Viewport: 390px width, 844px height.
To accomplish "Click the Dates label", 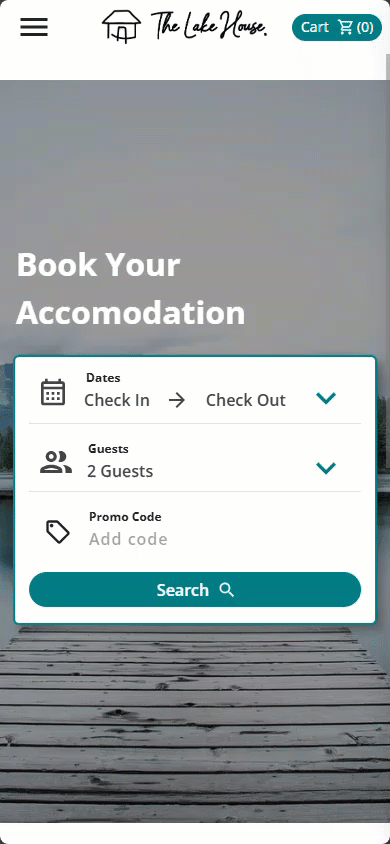I will coord(103,378).
